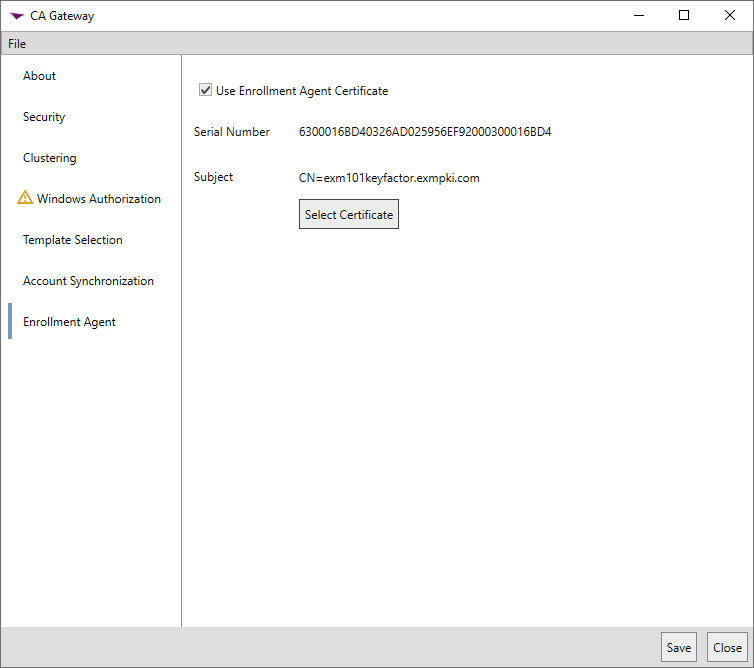Open the File menu
The width and height of the screenshot is (754, 668).
(x=17, y=44)
